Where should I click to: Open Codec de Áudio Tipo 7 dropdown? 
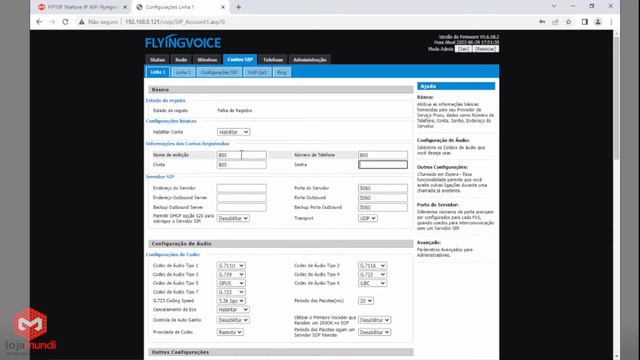(231, 292)
